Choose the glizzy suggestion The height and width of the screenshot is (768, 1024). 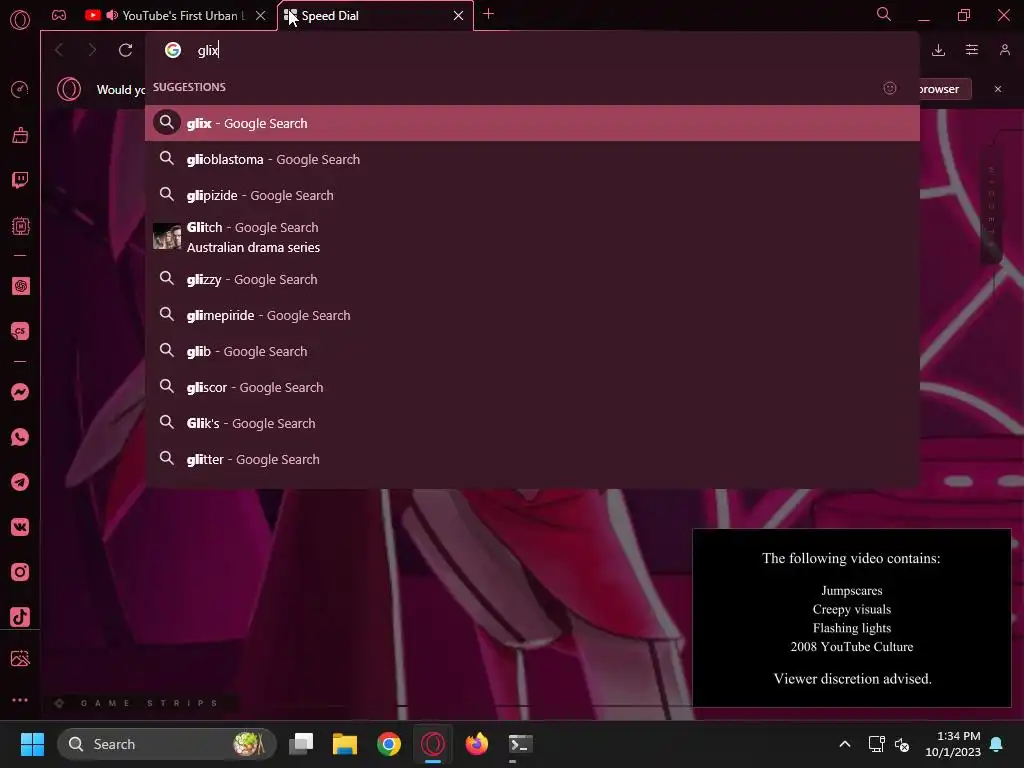click(532, 279)
